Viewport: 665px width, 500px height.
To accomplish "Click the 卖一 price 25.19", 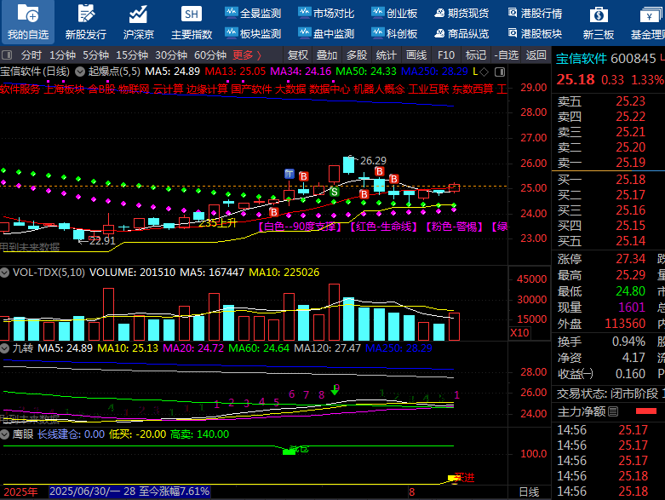I will click(x=631, y=162).
